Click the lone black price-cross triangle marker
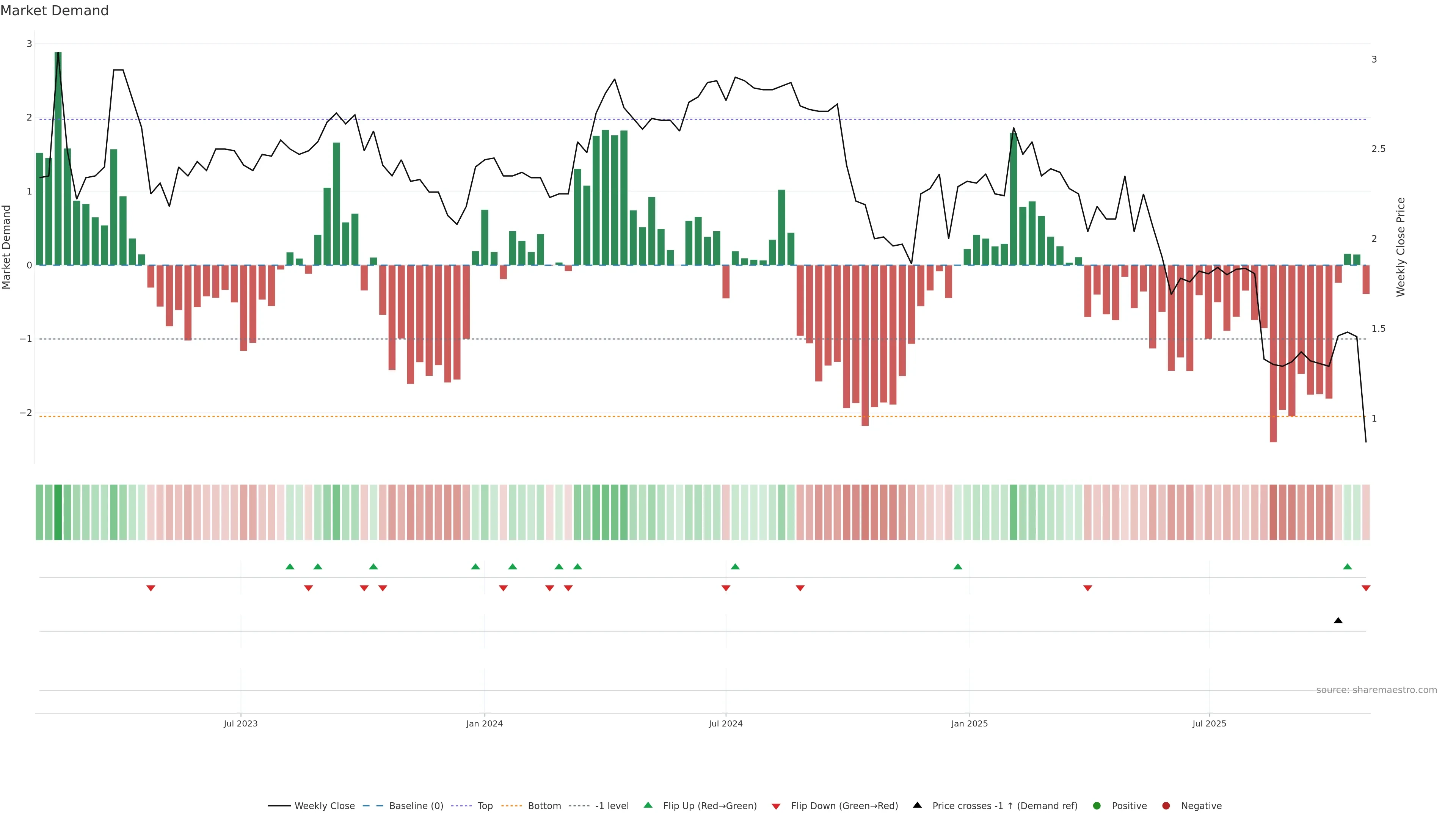The width and height of the screenshot is (1456, 819). coord(1338,621)
